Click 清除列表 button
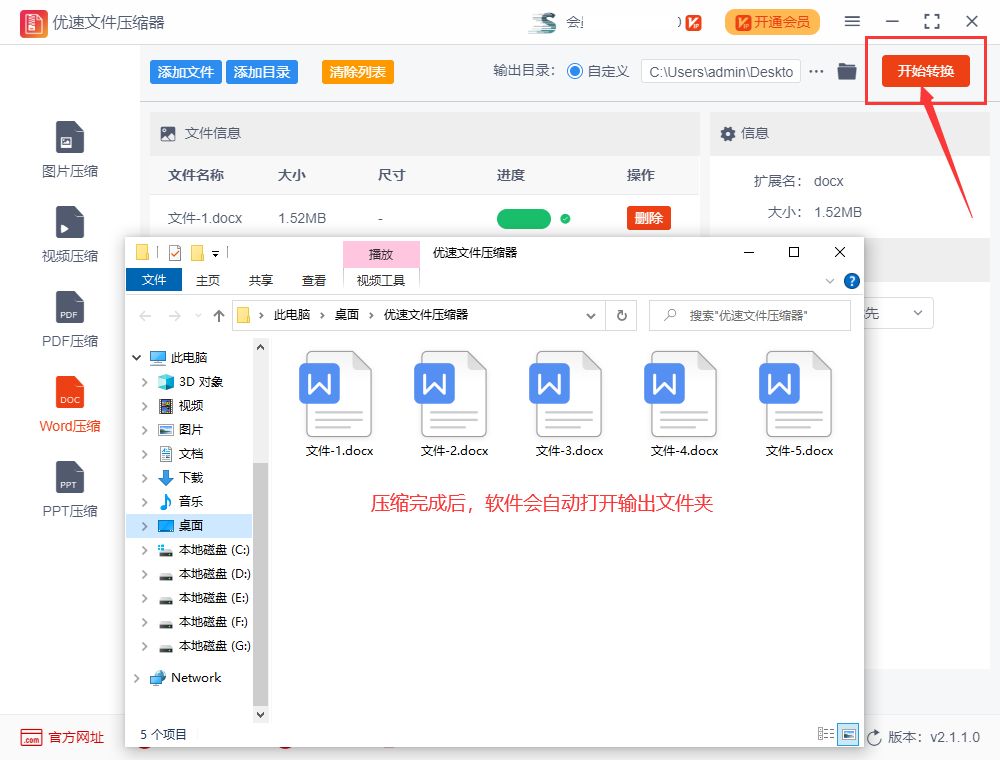Image resolution: width=1000 pixels, height=760 pixels. pos(358,72)
